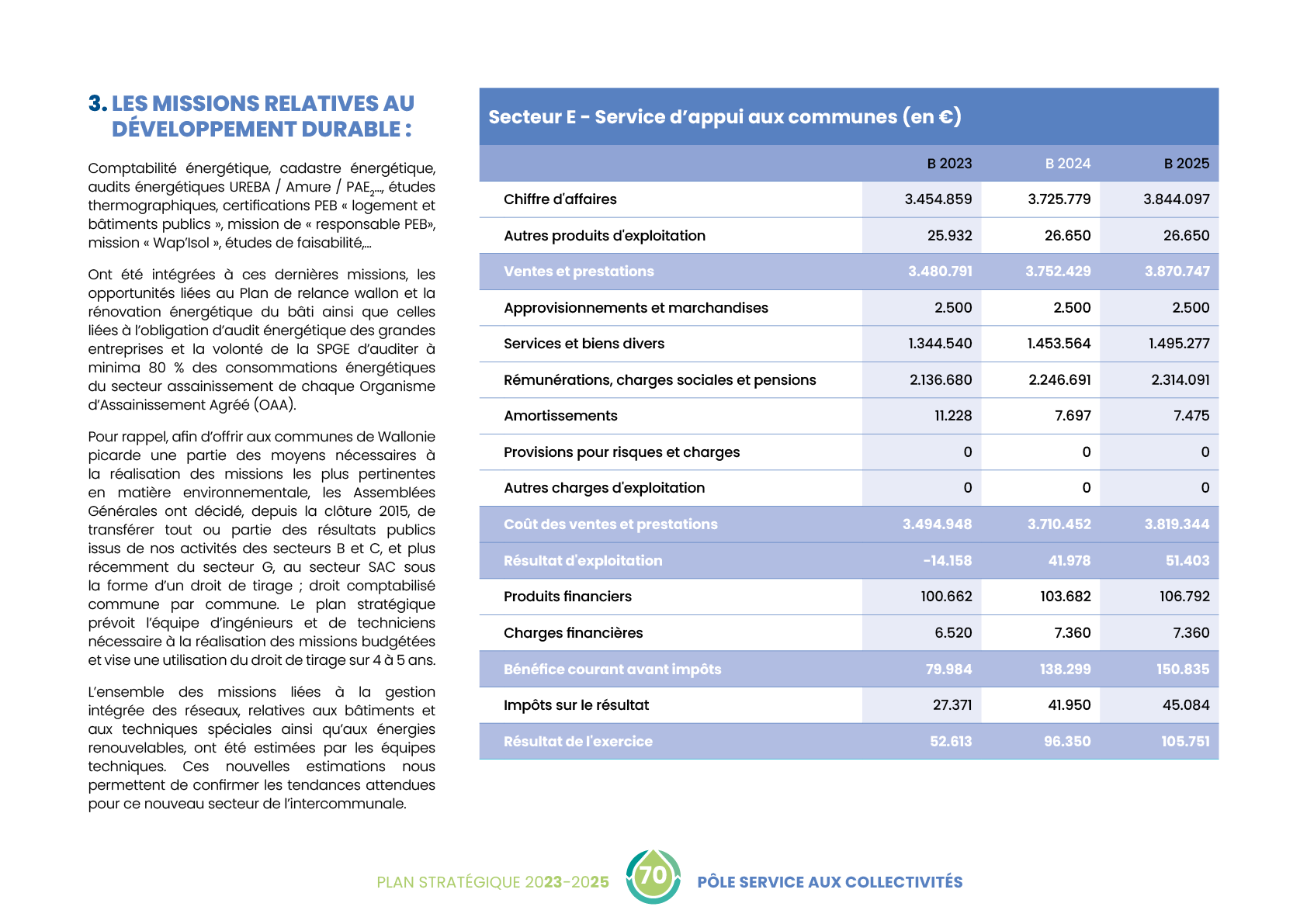Click the 'Amortissements' row label

coord(560,416)
